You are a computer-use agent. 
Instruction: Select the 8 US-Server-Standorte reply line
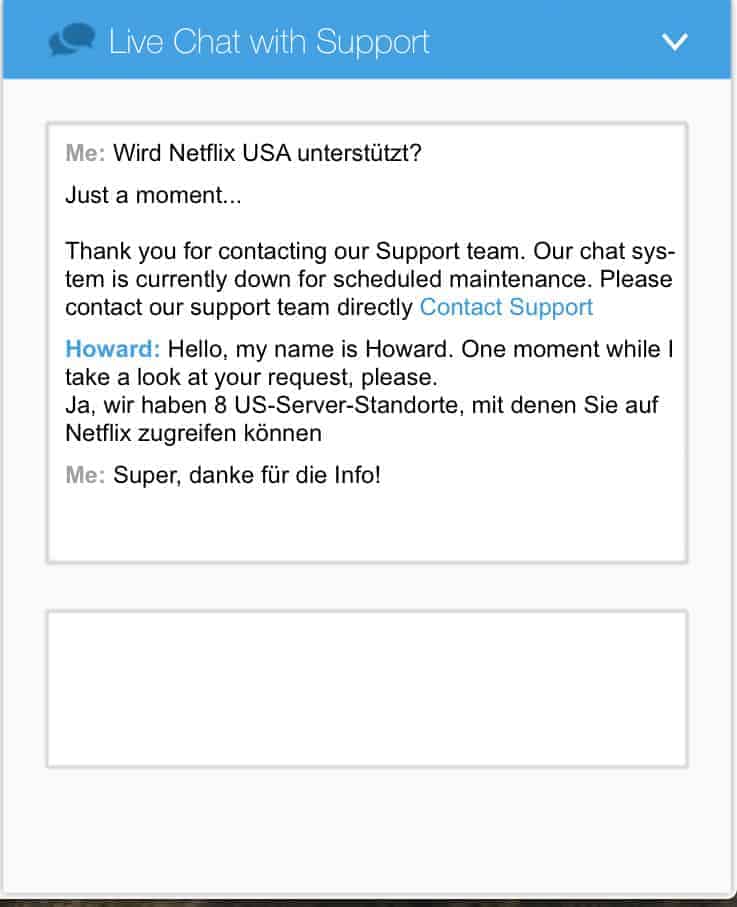tap(362, 405)
